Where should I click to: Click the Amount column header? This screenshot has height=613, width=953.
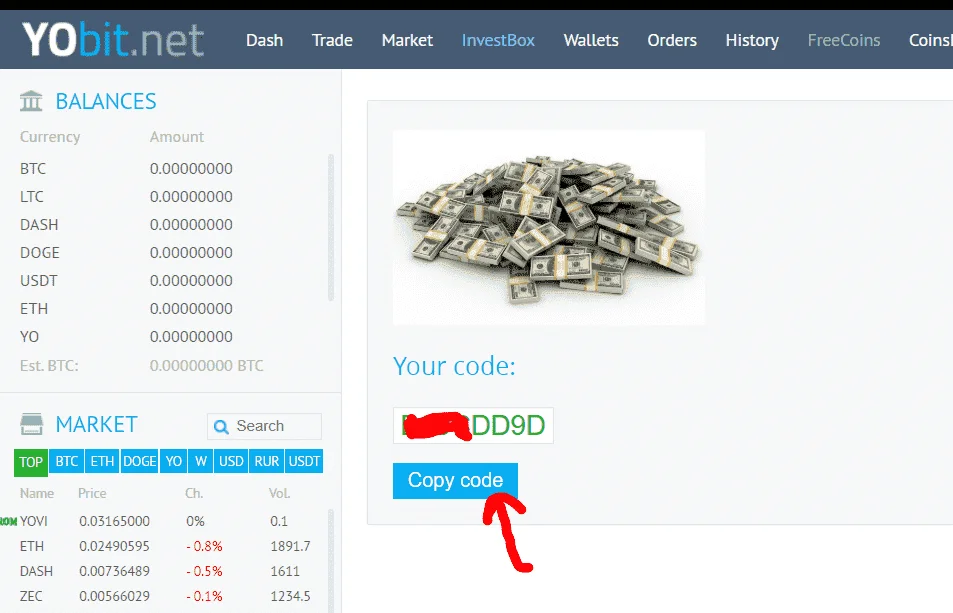(177, 137)
